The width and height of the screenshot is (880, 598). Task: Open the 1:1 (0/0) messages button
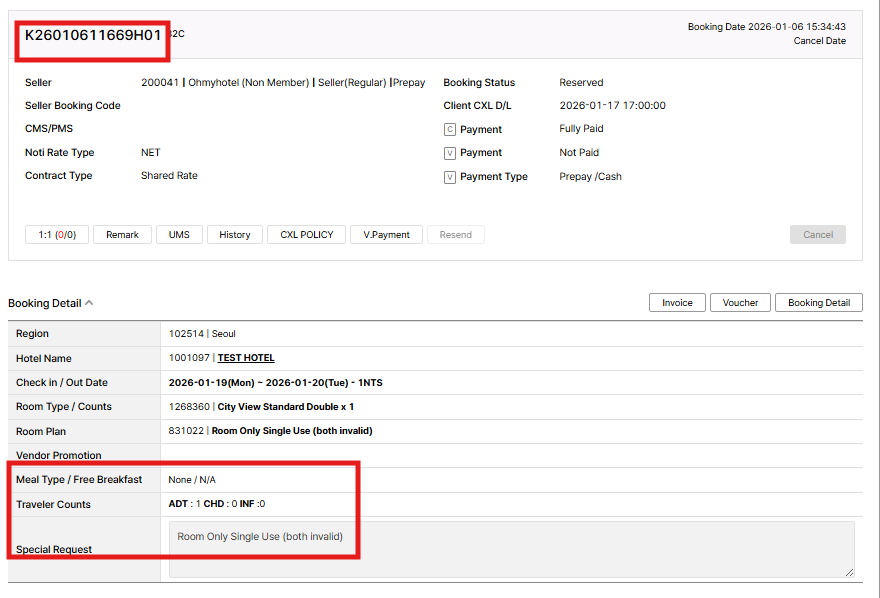click(x=57, y=235)
